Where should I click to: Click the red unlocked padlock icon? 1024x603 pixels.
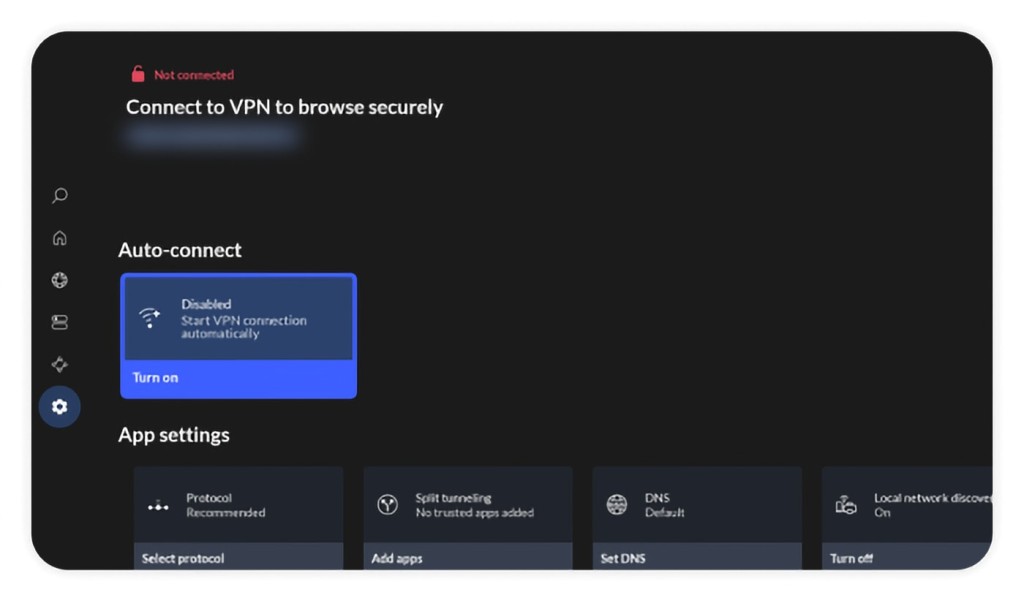pyautogui.click(x=138, y=74)
